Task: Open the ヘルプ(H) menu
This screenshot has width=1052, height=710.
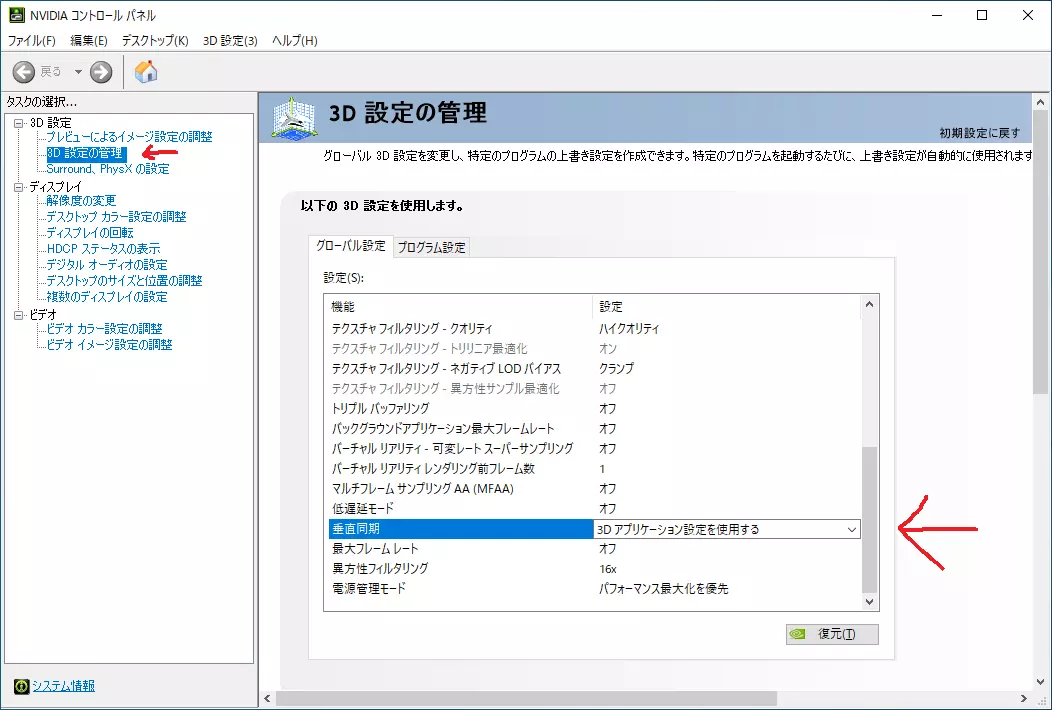Action: [x=295, y=40]
